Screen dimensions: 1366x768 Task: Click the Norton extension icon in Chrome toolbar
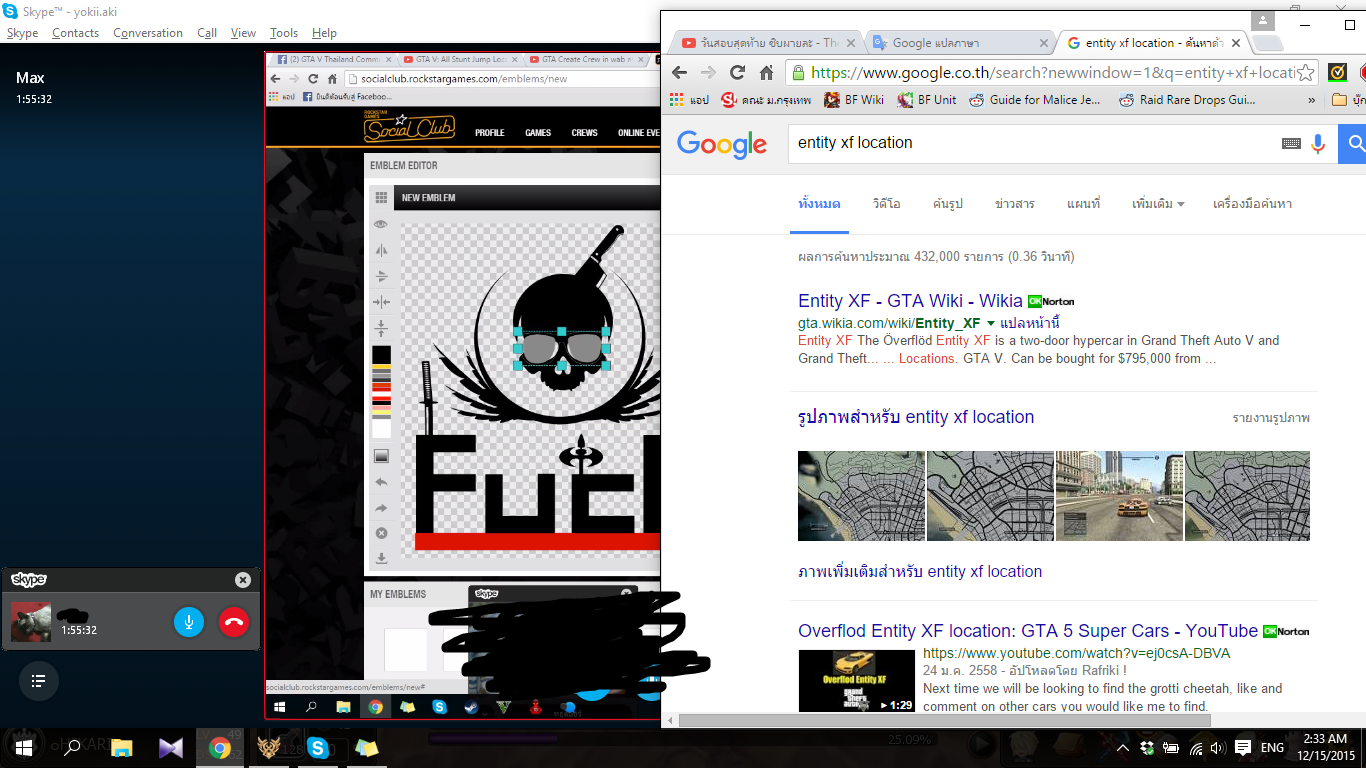click(x=1337, y=72)
